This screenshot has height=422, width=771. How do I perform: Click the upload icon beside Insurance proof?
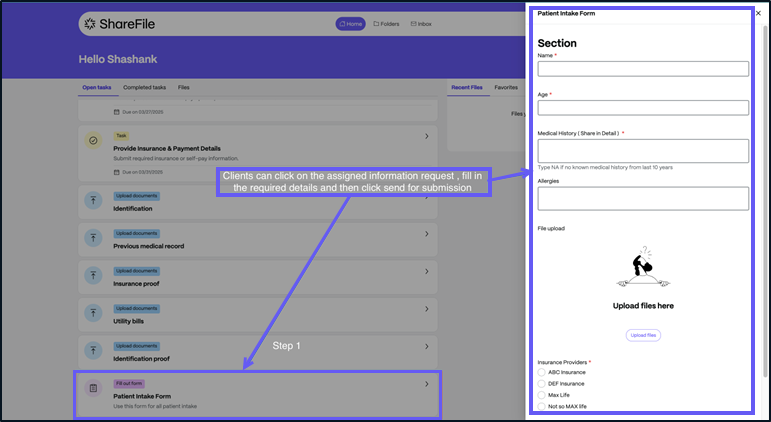tap(93, 275)
